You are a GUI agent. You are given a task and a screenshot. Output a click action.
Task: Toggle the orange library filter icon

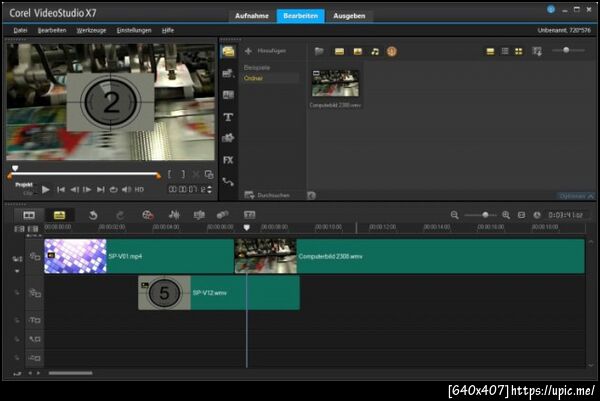pos(391,51)
